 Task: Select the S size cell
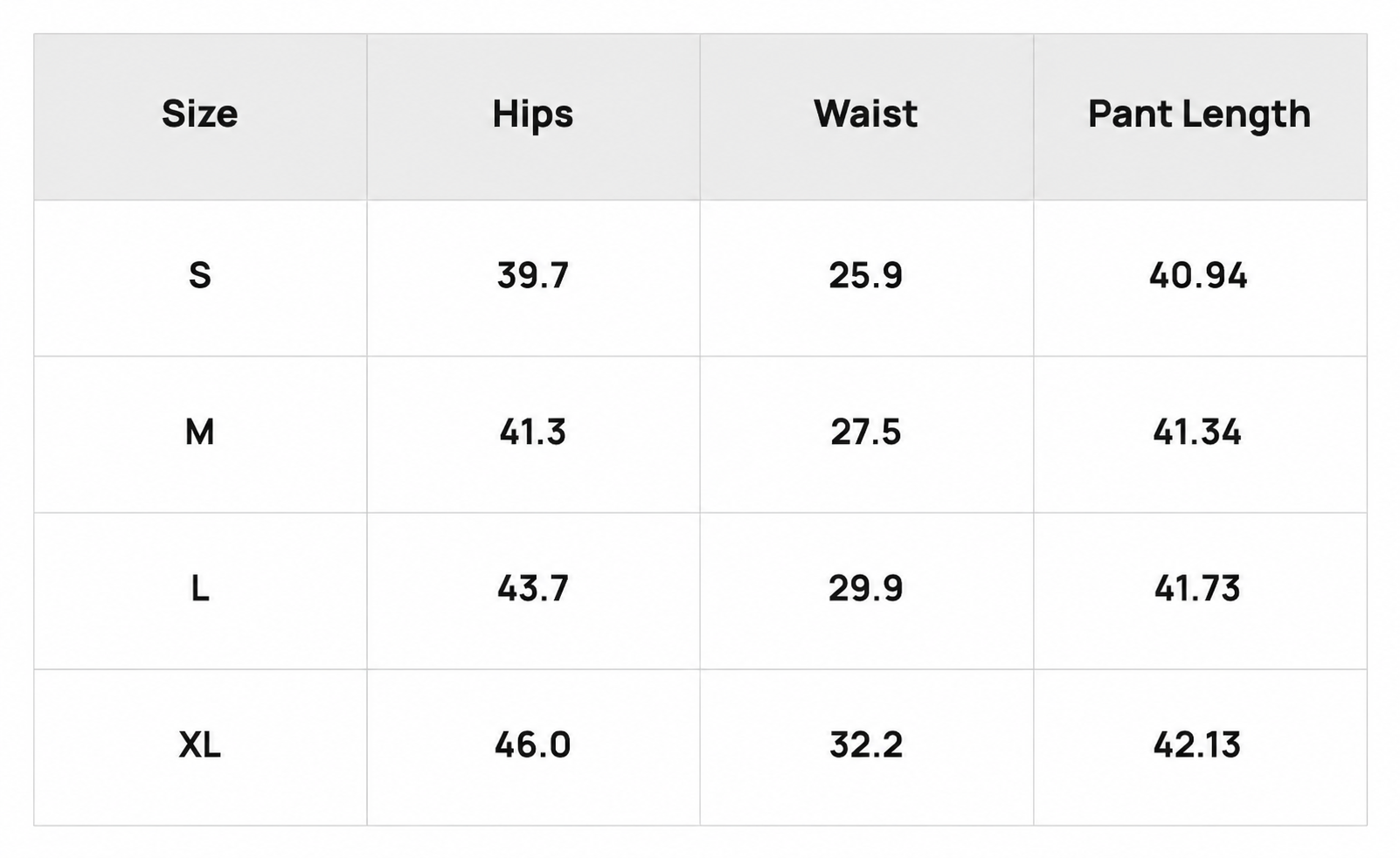tap(199, 276)
